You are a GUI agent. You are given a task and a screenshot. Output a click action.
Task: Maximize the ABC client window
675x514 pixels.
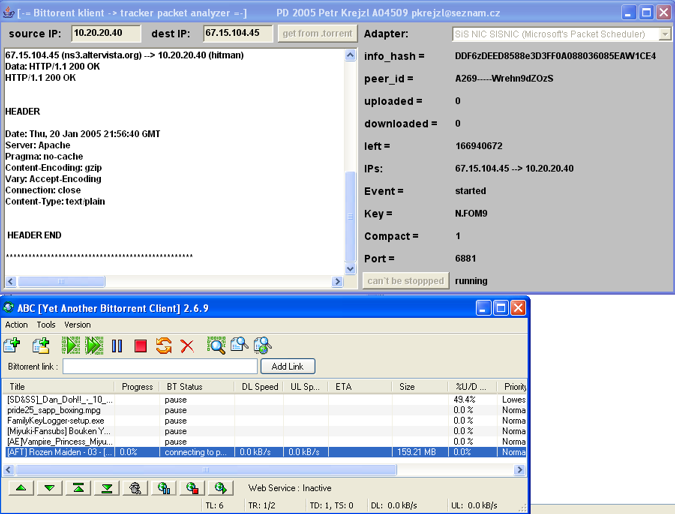click(x=500, y=308)
